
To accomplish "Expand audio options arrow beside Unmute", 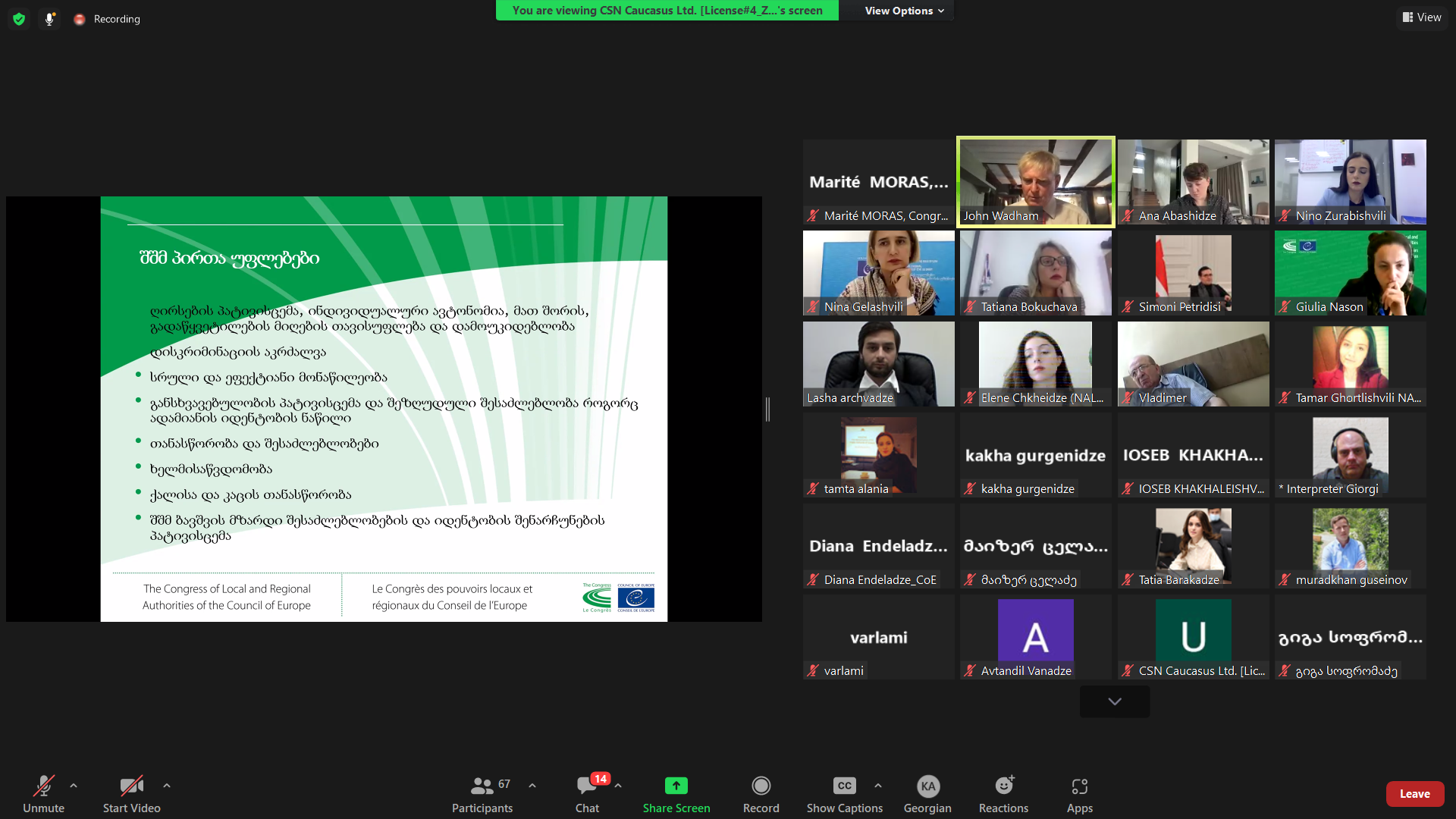I will [x=74, y=786].
